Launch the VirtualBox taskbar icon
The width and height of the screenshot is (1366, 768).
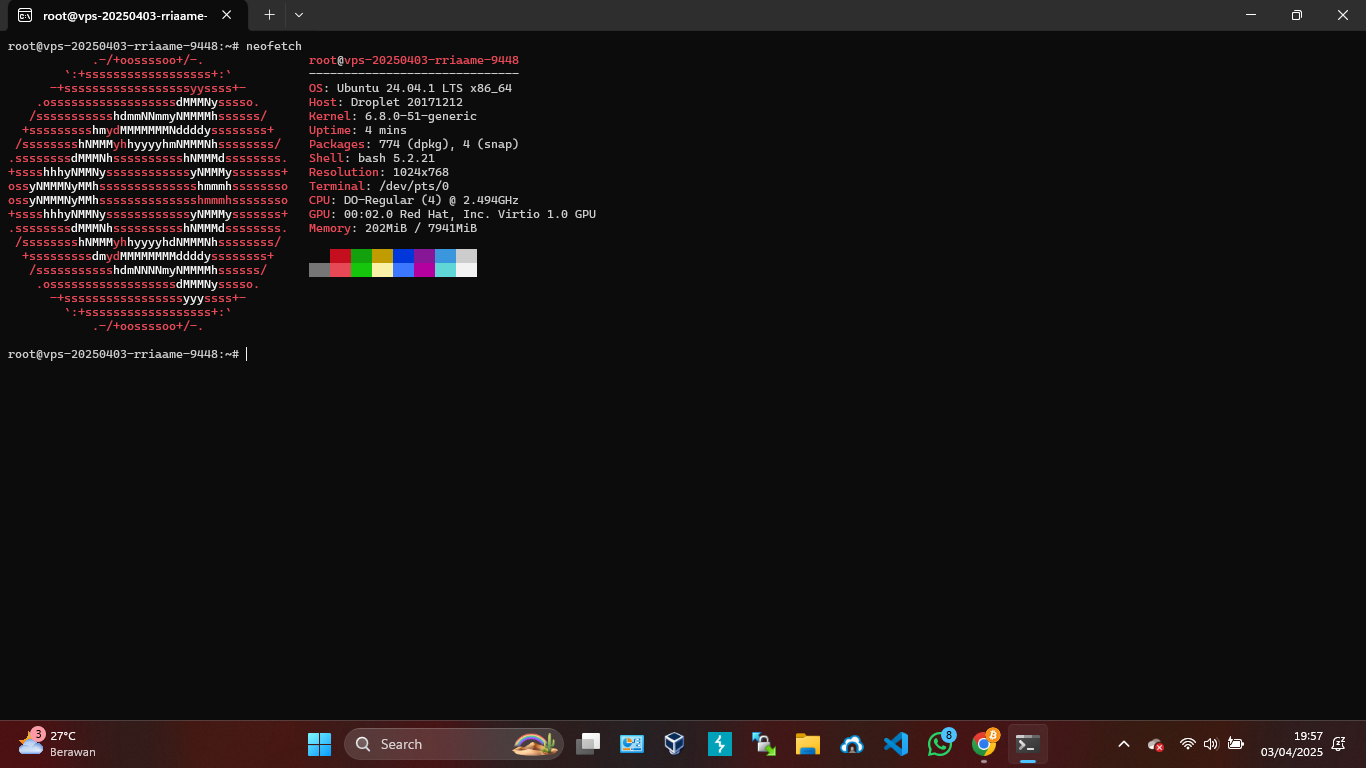tap(674, 744)
